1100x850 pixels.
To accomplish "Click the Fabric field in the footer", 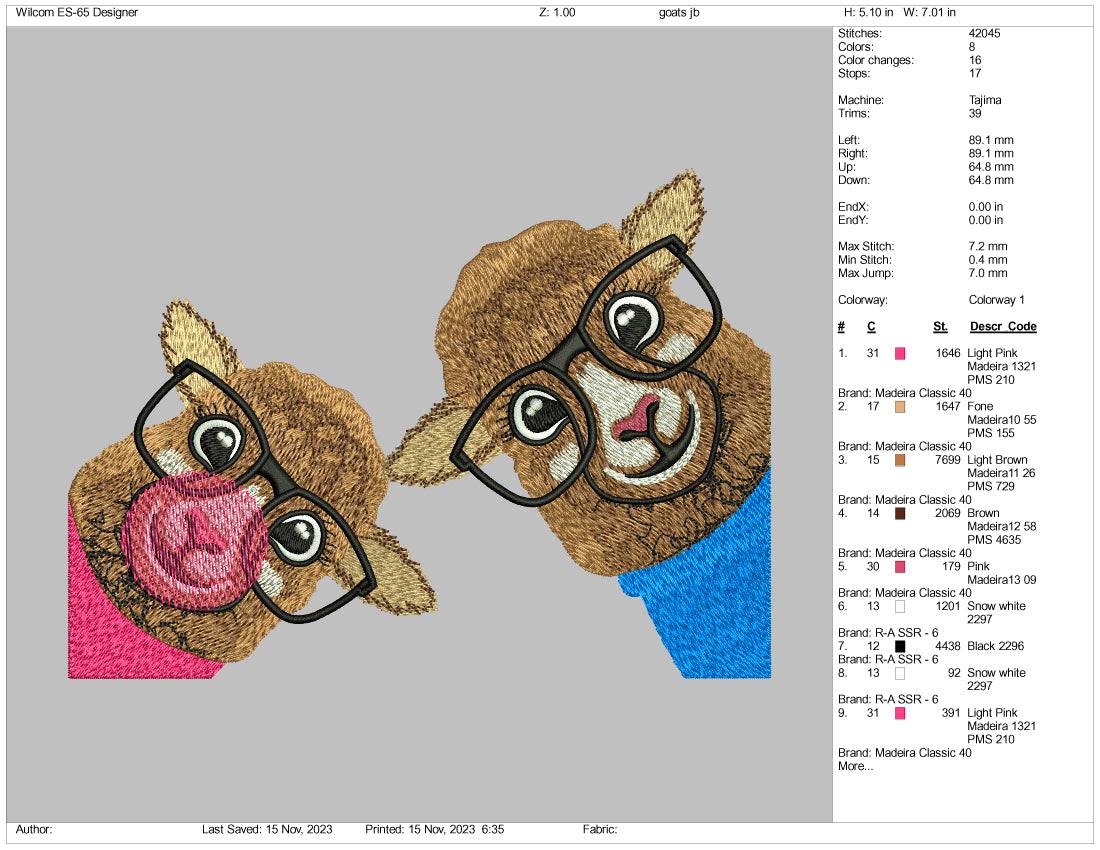I will [x=600, y=829].
